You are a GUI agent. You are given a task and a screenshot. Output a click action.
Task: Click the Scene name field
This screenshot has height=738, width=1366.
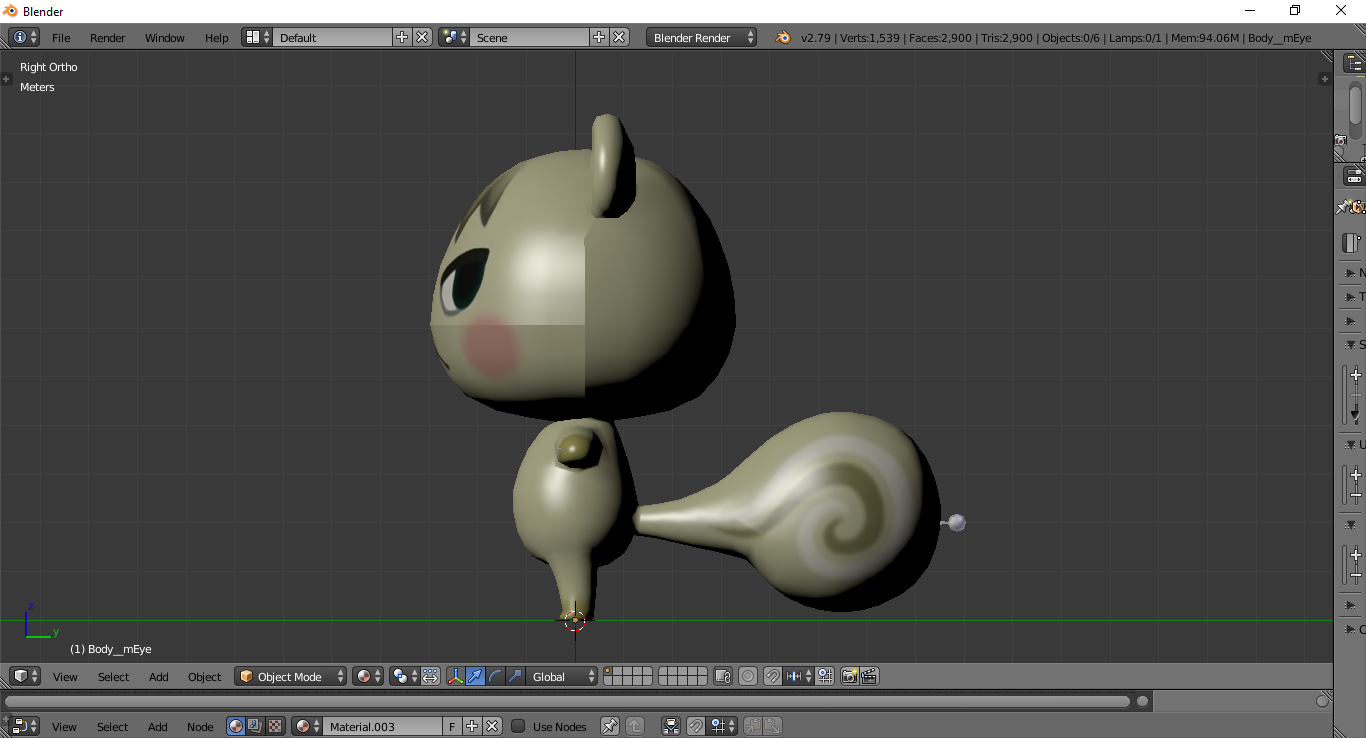530,37
